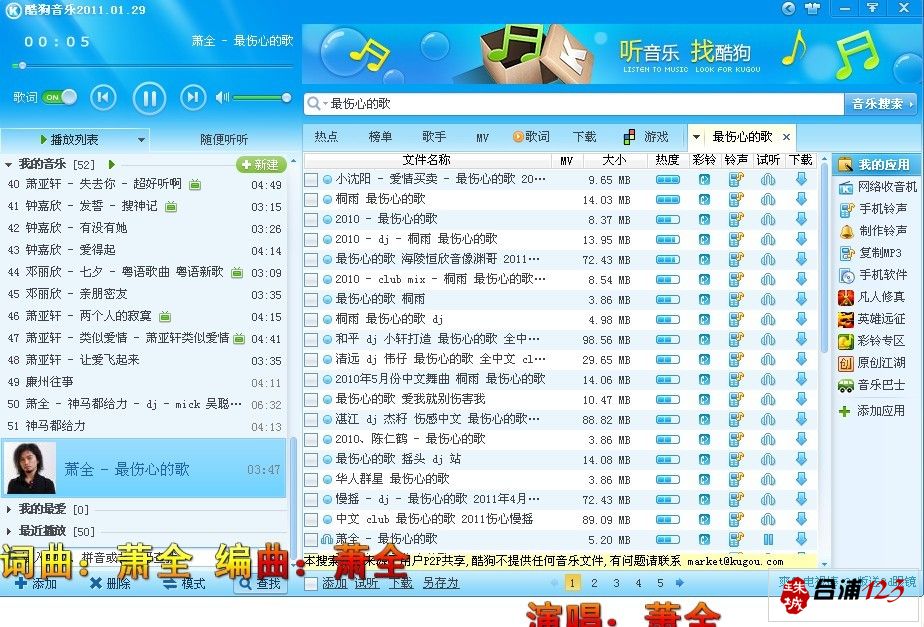Pause preview on 萧全 - 最伤心的歌 result row
Screen dimensions: 924x627
[768, 539]
